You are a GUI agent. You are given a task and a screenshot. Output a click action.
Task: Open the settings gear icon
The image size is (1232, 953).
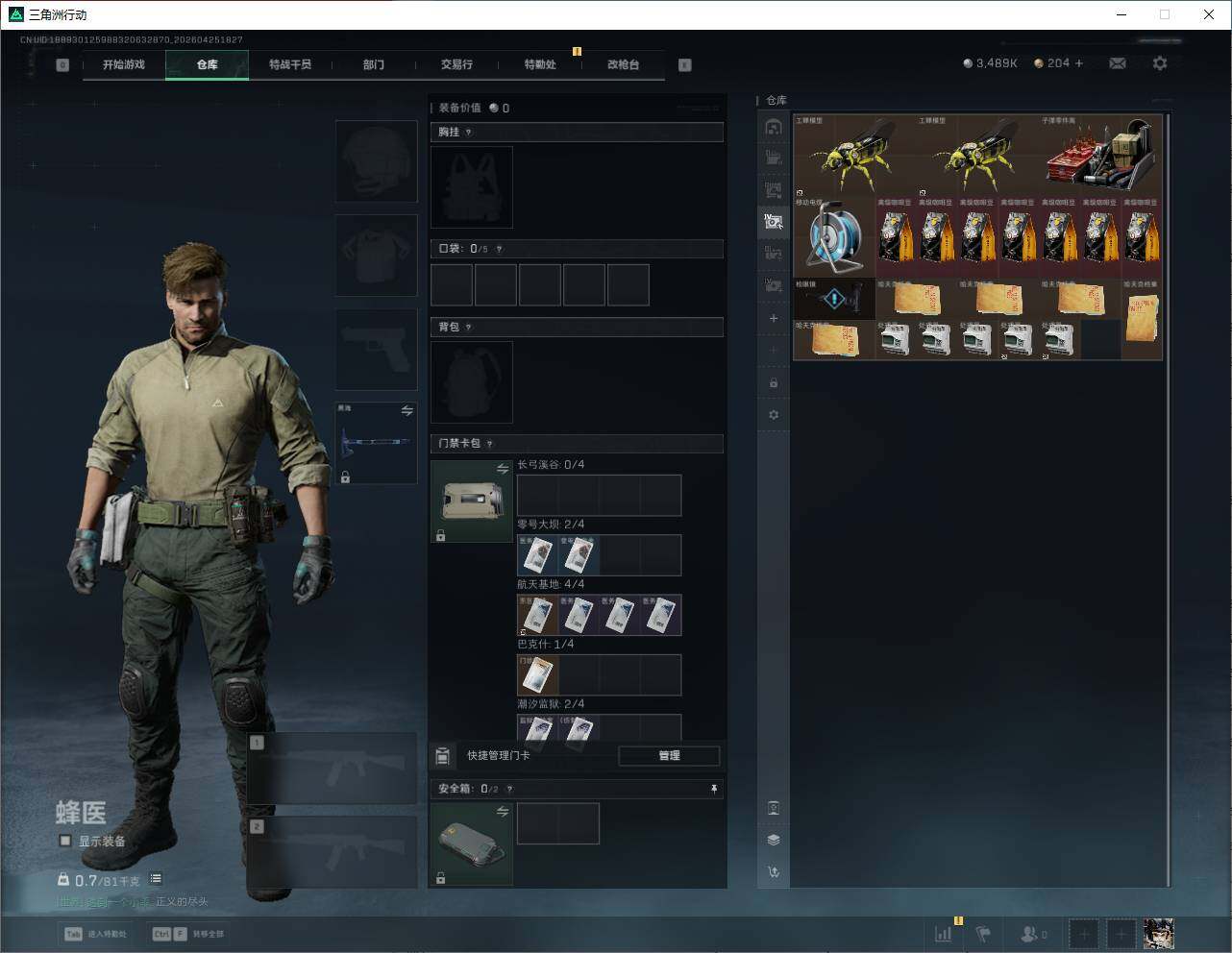(x=1160, y=63)
